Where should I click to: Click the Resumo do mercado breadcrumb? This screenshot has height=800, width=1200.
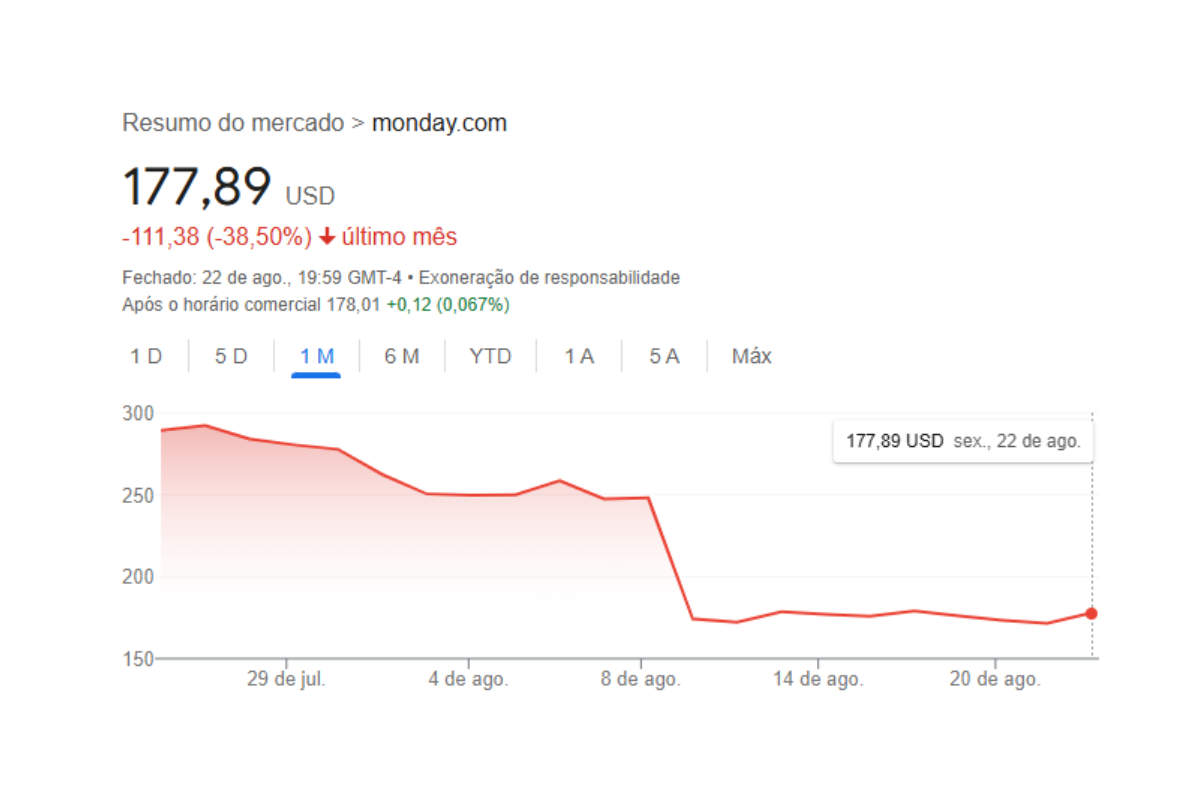point(232,123)
